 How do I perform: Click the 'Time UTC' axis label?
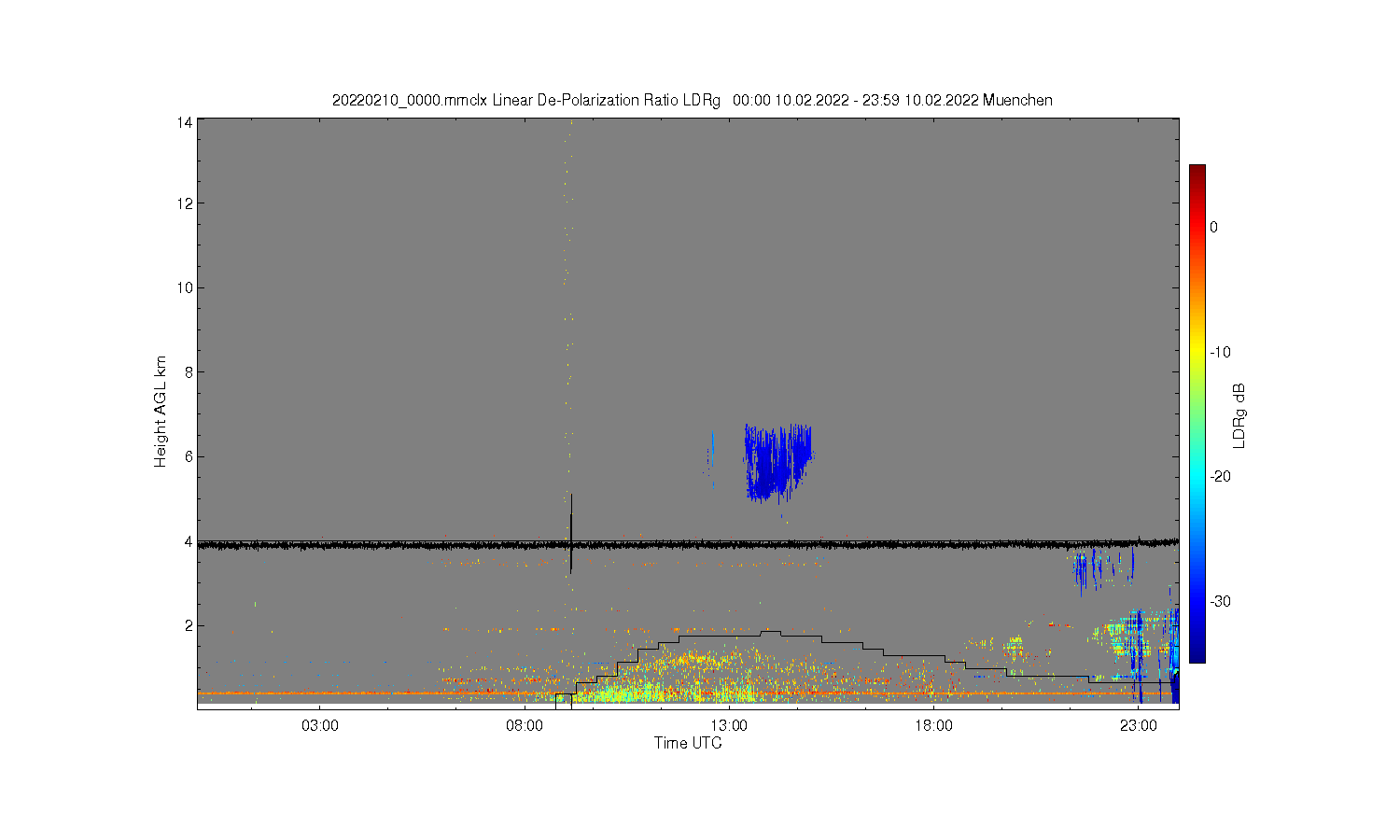688,743
